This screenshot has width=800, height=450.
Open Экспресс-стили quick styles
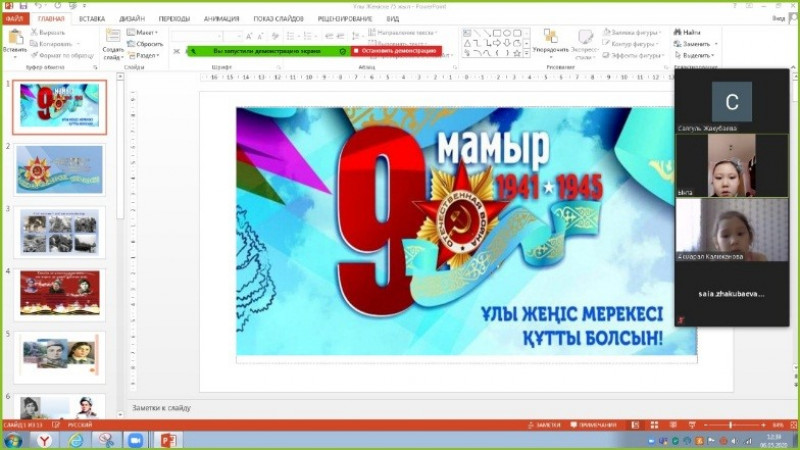[x=584, y=44]
